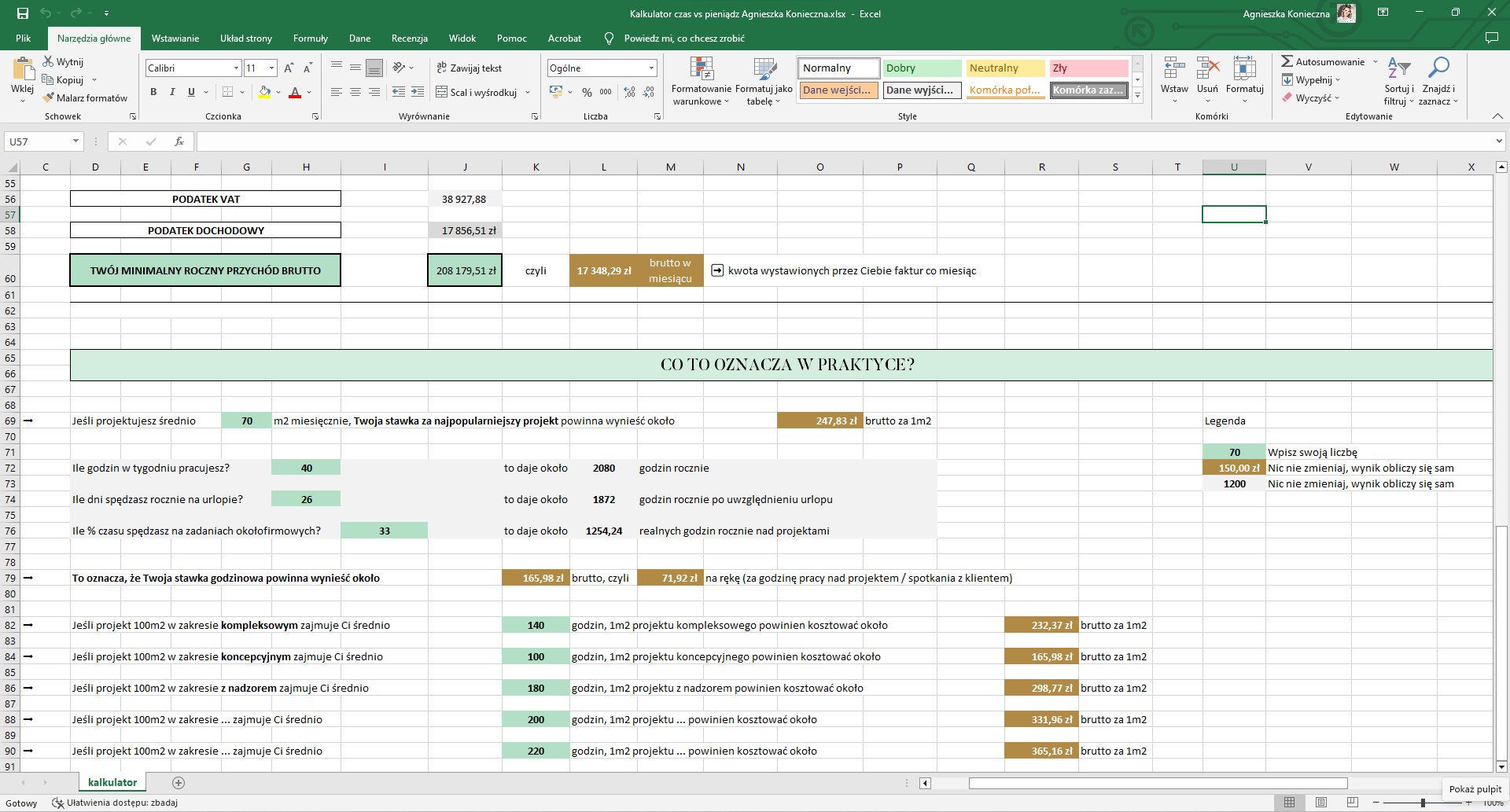Image resolution: width=1510 pixels, height=812 pixels.
Task: Click the Pokaż pulpit button
Action: tap(1475, 789)
